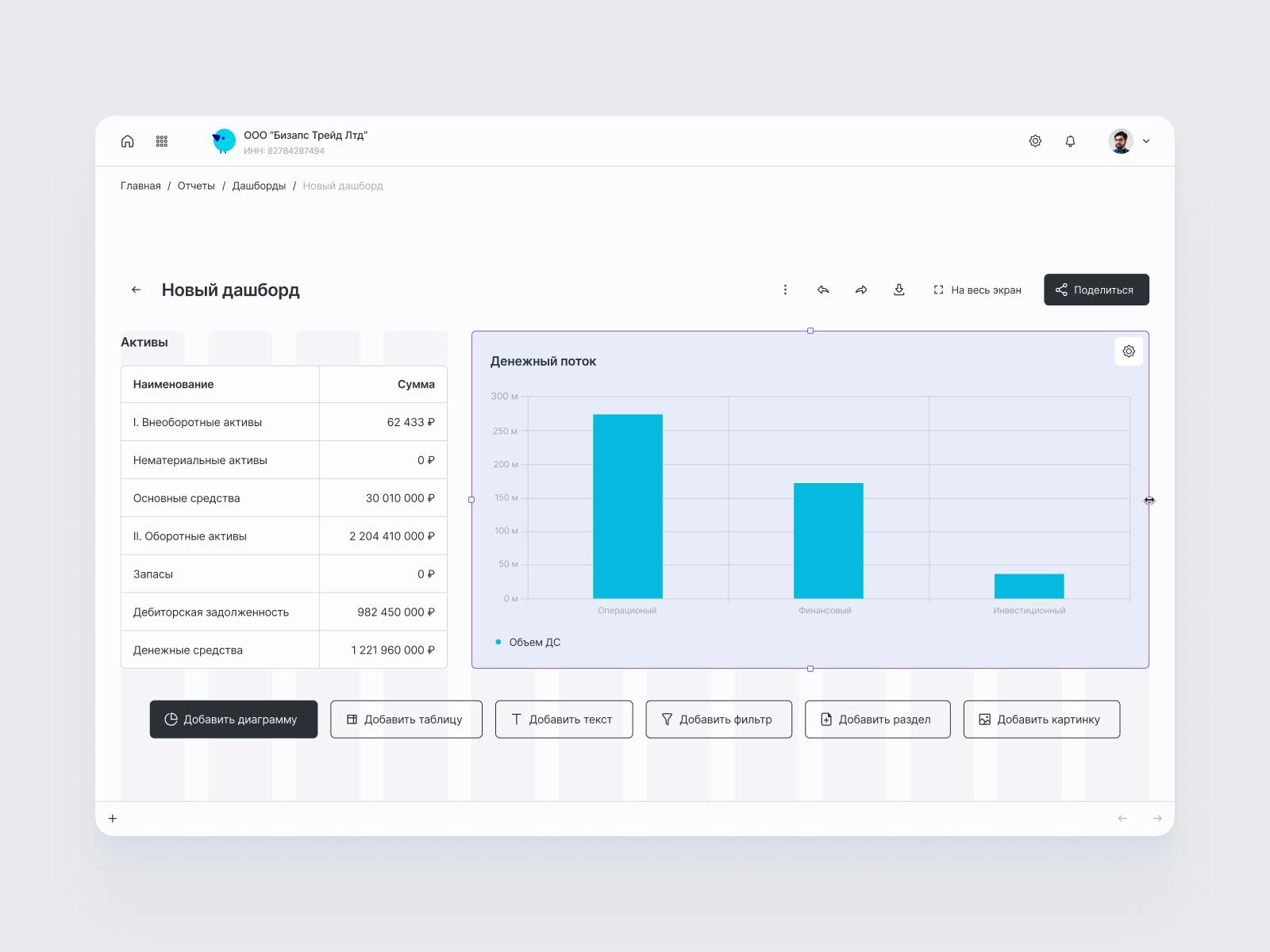Screen dimensions: 1270x952
Task: Click the value 1 221 960 000 ₽
Action: [393, 650]
